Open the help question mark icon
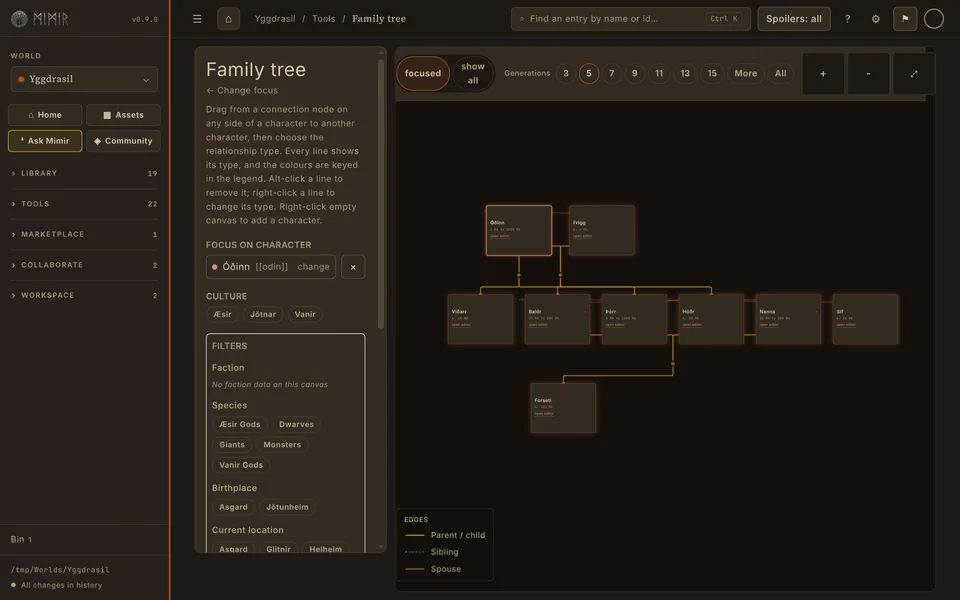960x600 pixels. (x=847, y=19)
